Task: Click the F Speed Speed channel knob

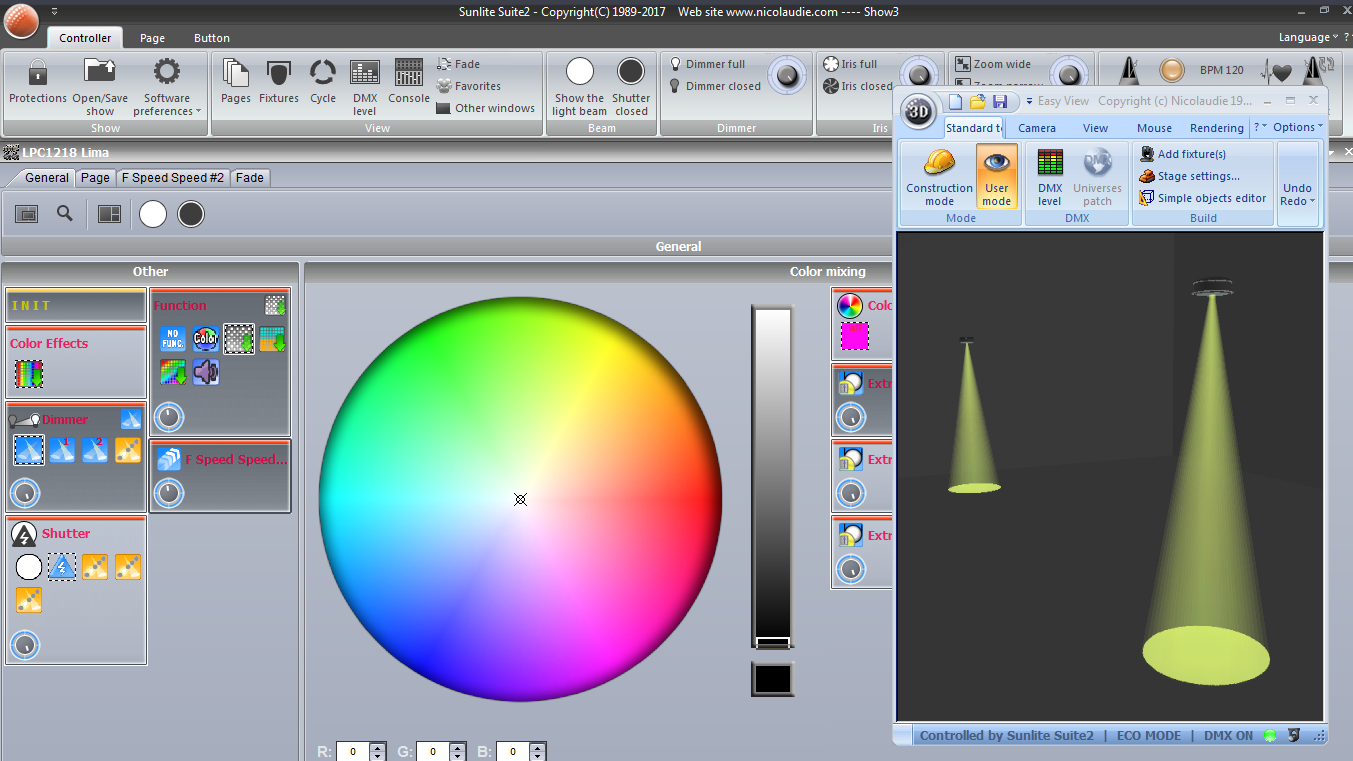Action: pyautogui.click(x=169, y=492)
